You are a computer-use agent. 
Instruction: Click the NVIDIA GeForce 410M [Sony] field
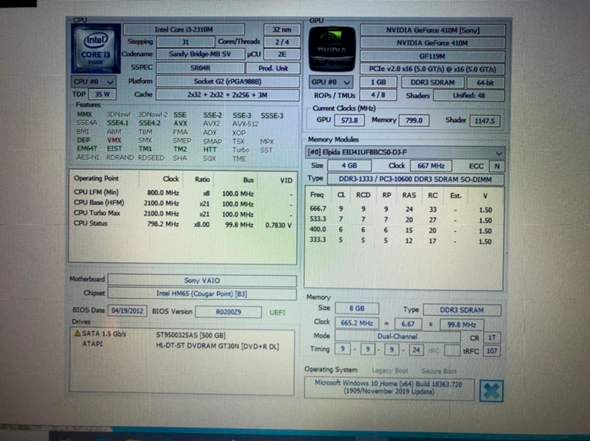click(x=433, y=30)
